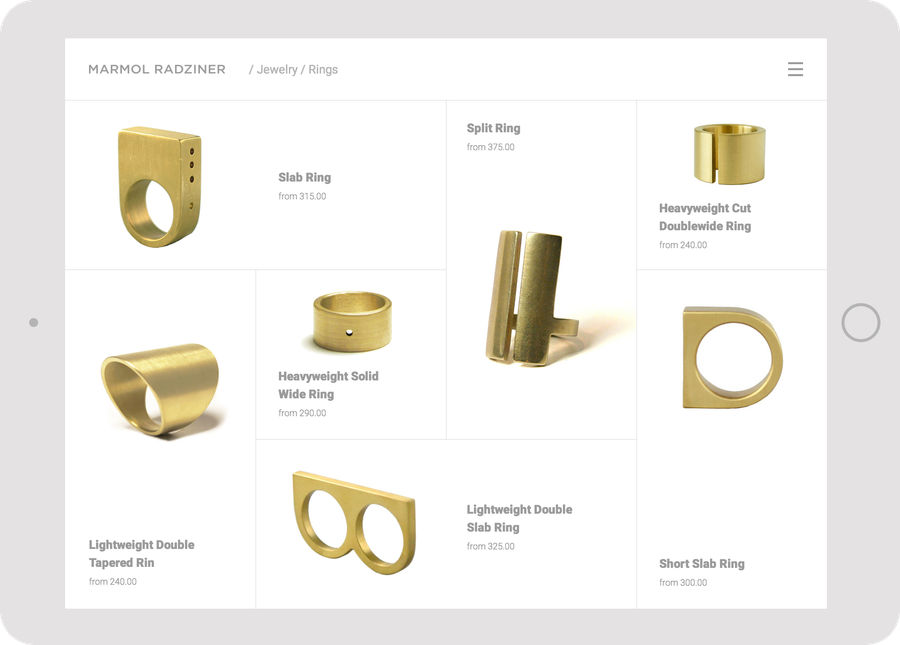Open the Split Ring title link
The width and height of the screenshot is (900, 645).
pyautogui.click(x=494, y=128)
